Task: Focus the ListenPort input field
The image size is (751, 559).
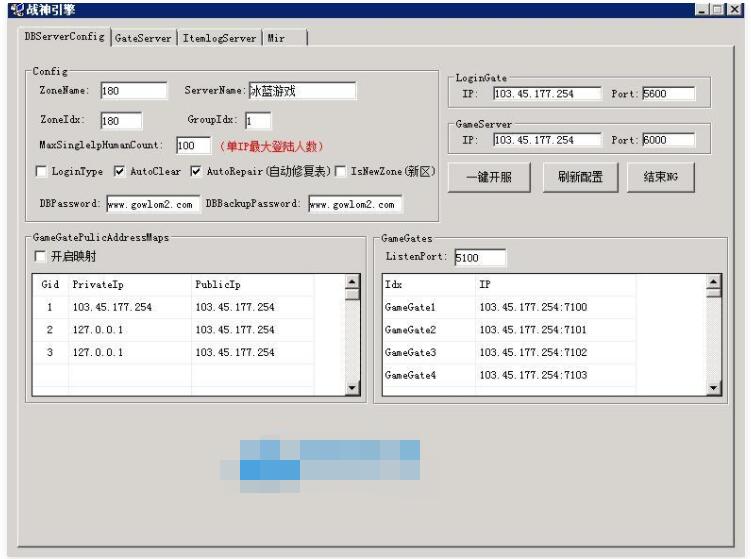Action: point(479,258)
